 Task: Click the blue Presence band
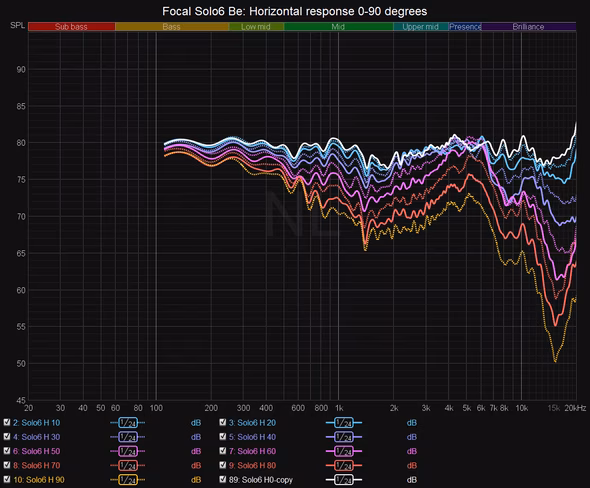[465, 27]
